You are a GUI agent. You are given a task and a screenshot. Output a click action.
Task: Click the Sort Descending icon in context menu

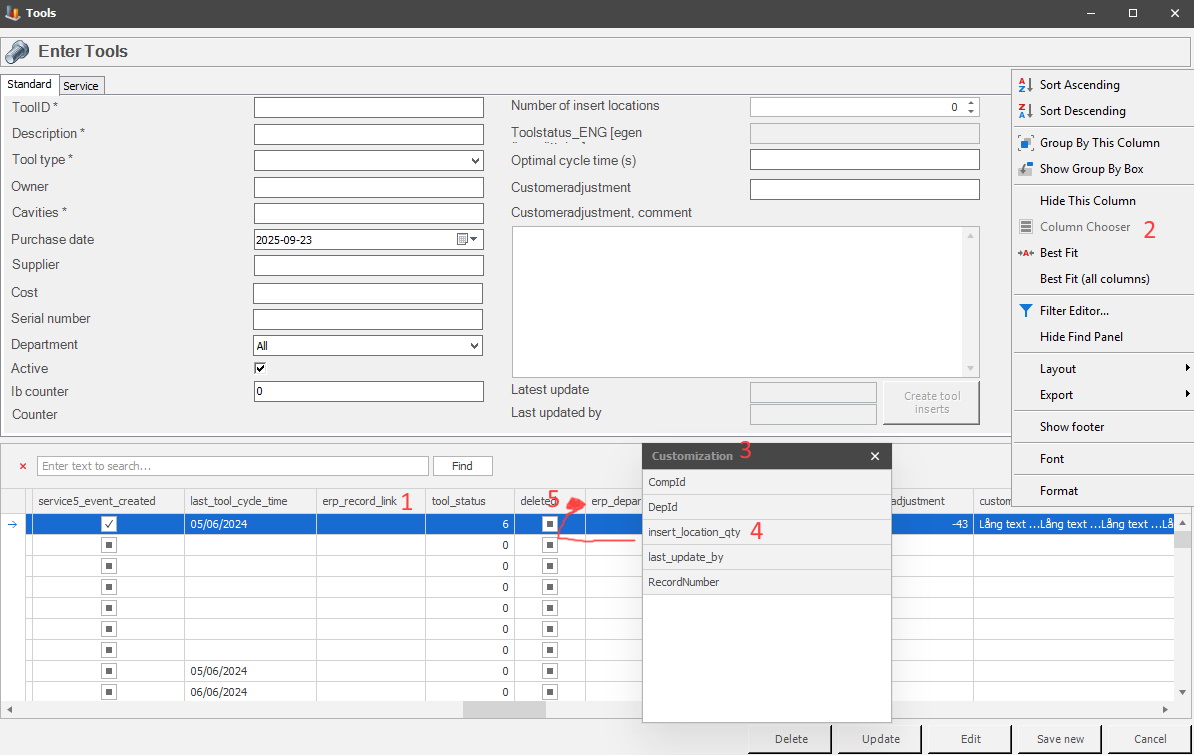[x=1025, y=111]
